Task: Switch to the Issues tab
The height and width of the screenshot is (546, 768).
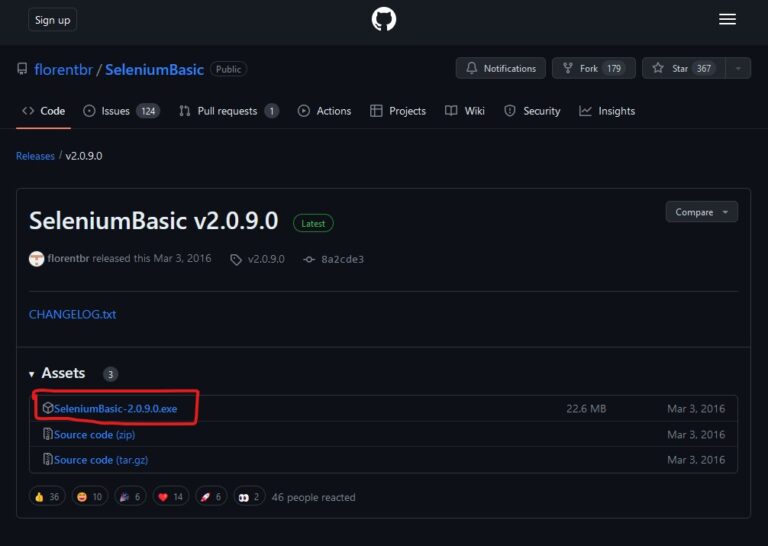Action: click(x=114, y=111)
